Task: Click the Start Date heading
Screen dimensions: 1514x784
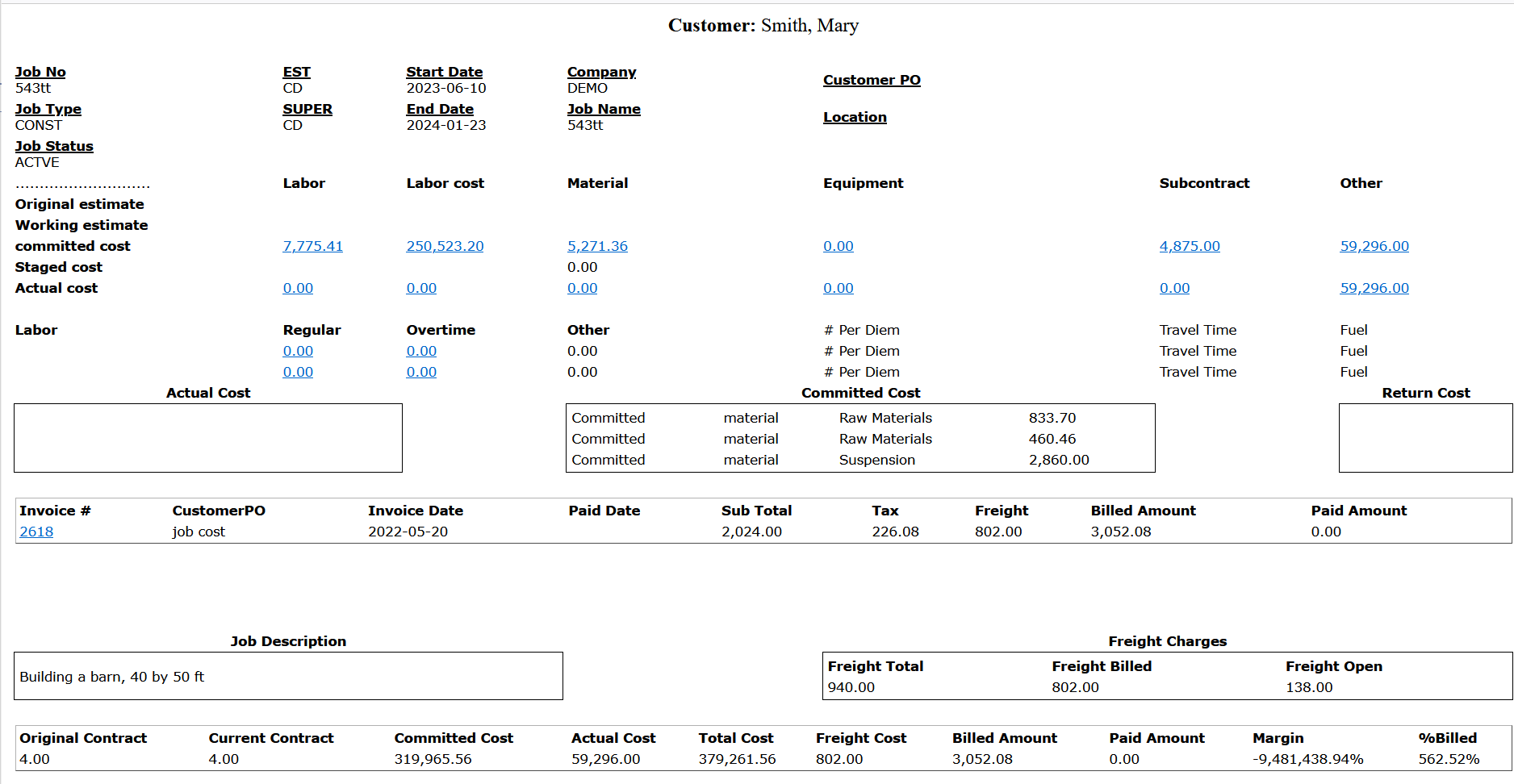Action: pyautogui.click(x=444, y=72)
